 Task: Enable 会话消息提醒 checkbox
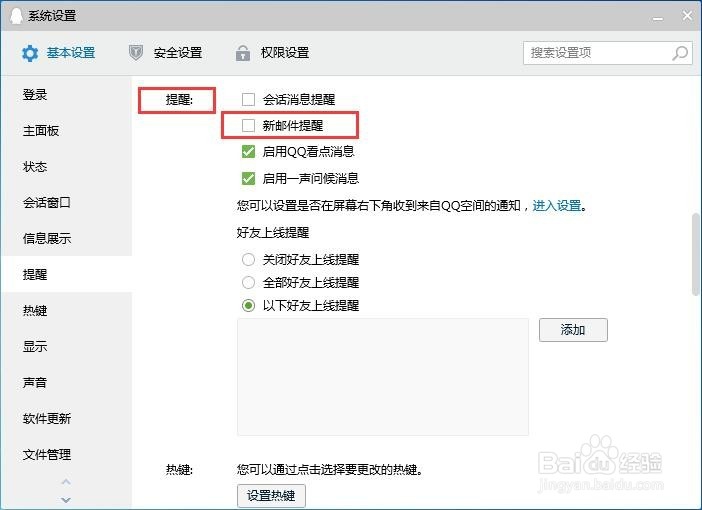[248, 99]
